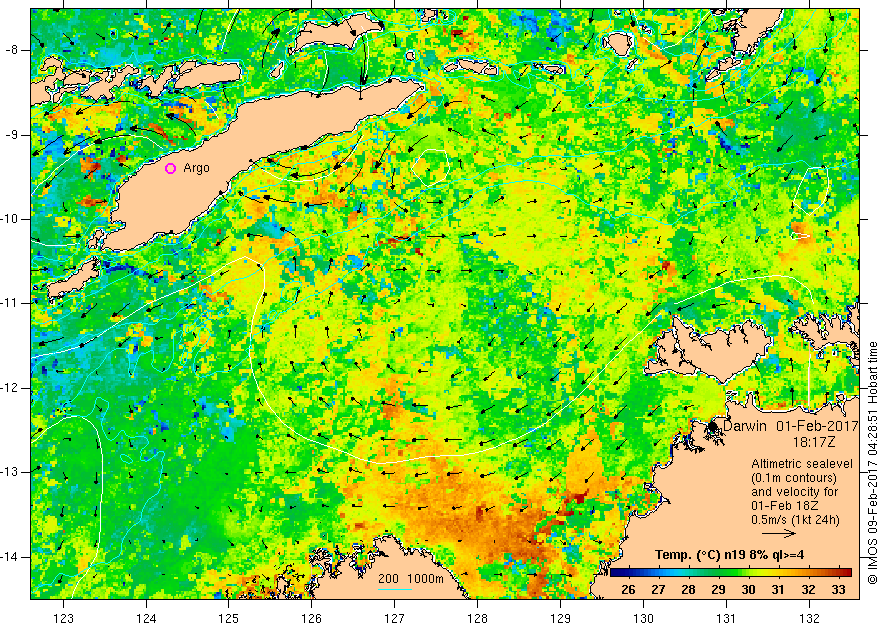Click the latitude axis label '-12'

point(10,388)
